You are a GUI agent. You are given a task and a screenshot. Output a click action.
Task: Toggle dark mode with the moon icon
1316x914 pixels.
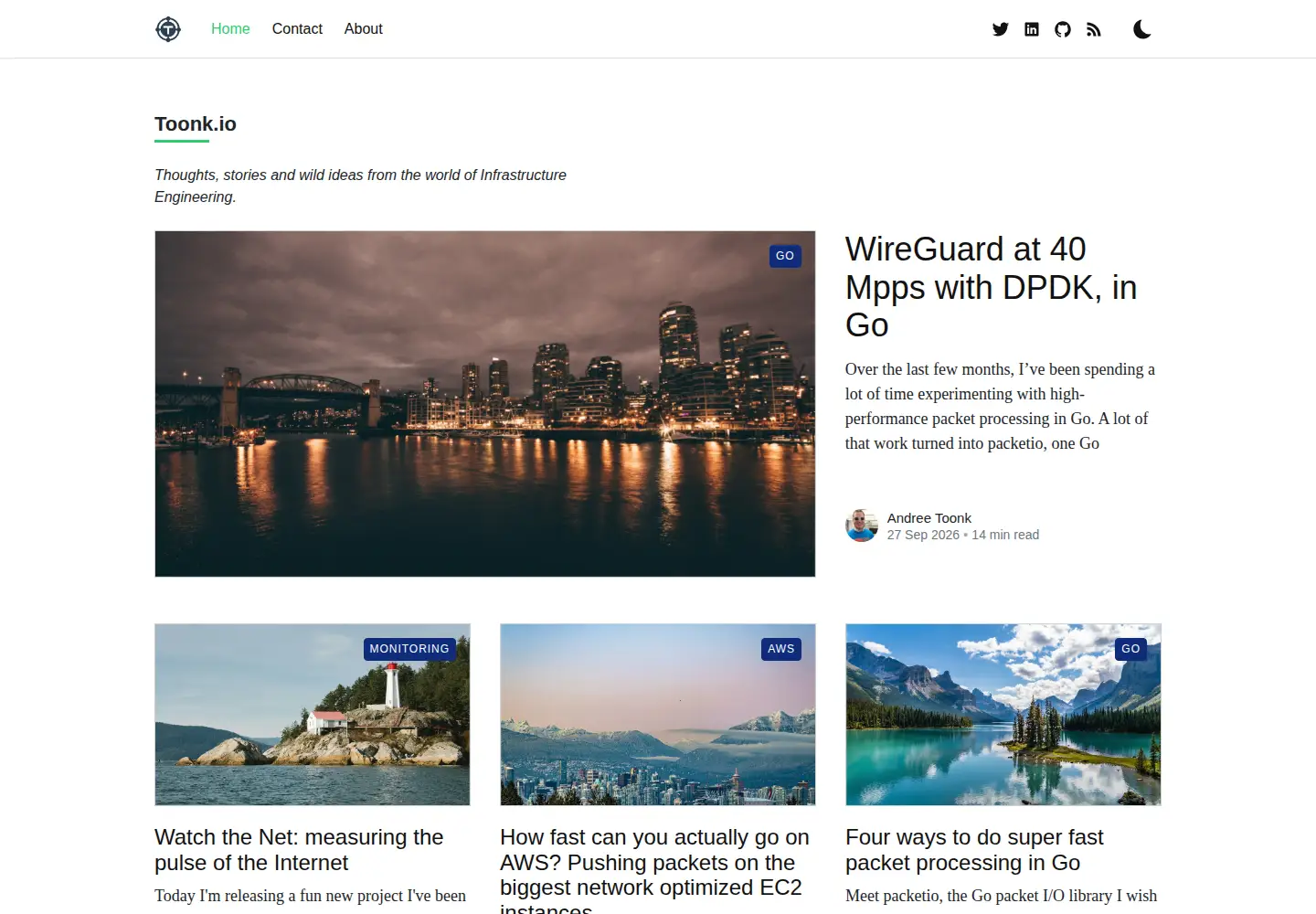point(1141,29)
